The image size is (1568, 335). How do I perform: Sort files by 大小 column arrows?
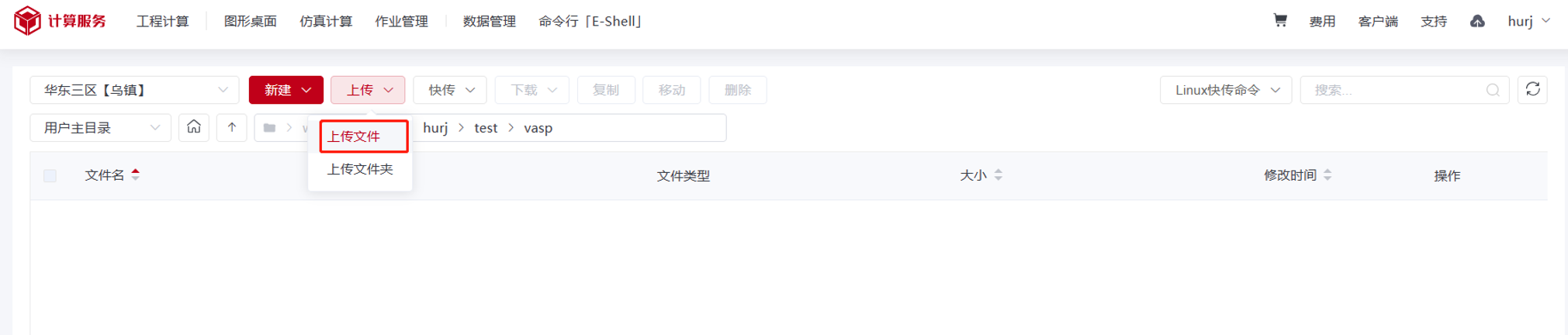(999, 175)
